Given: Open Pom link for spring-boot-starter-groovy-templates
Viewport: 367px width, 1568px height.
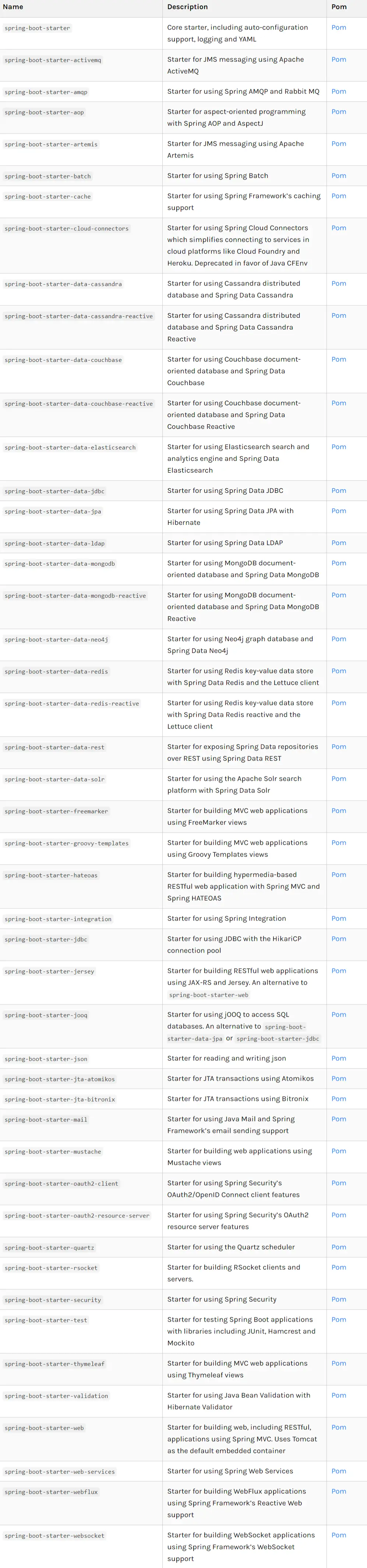Looking at the screenshot, I should [x=338, y=843].
